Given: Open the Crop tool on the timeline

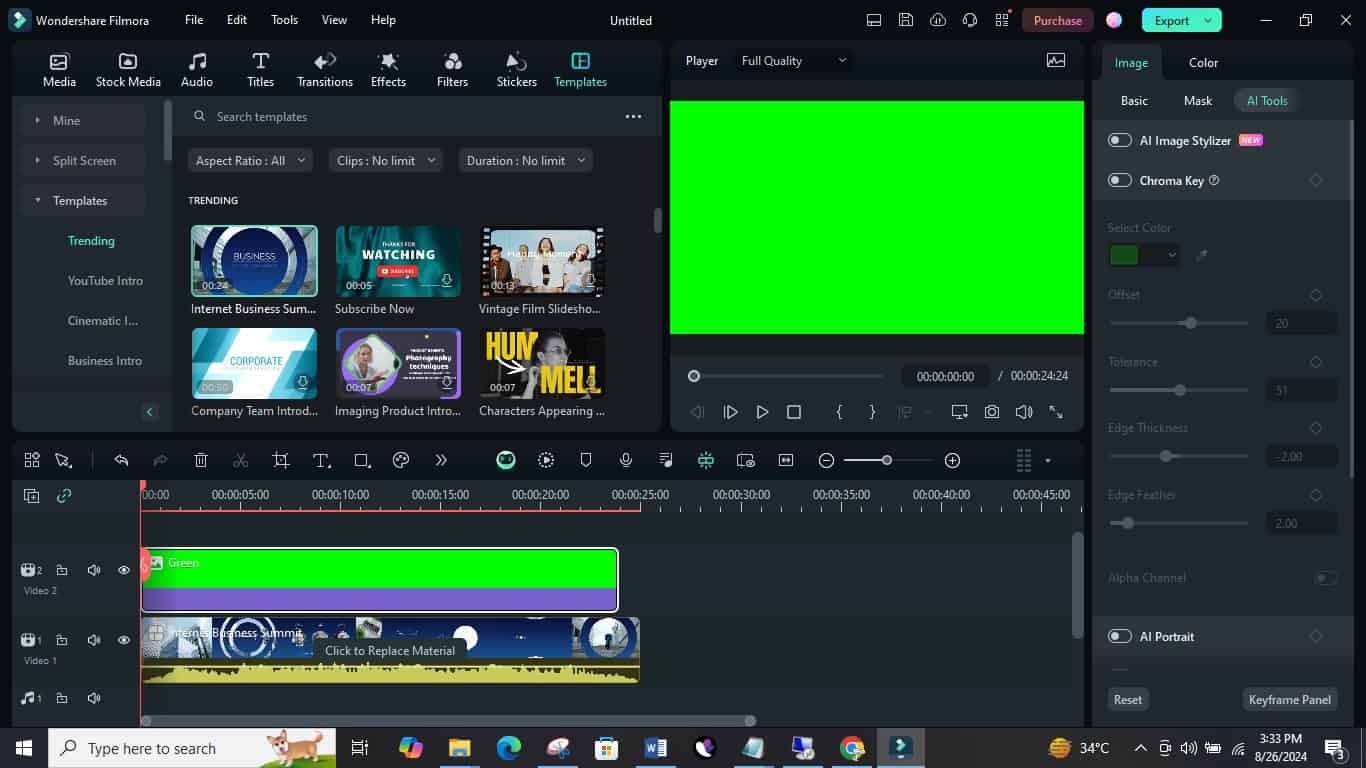Looking at the screenshot, I should (x=280, y=460).
